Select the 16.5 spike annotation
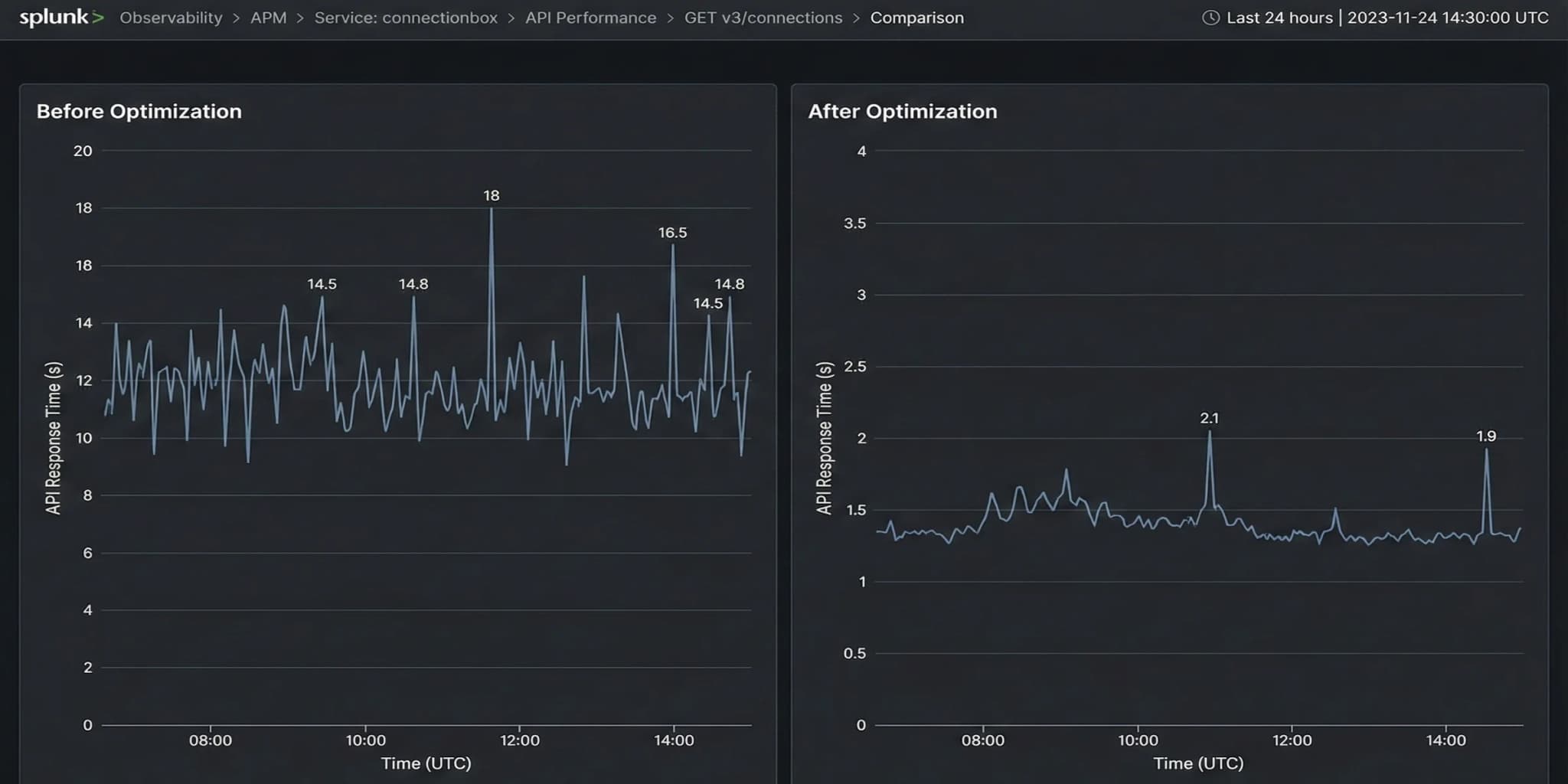 (x=671, y=233)
